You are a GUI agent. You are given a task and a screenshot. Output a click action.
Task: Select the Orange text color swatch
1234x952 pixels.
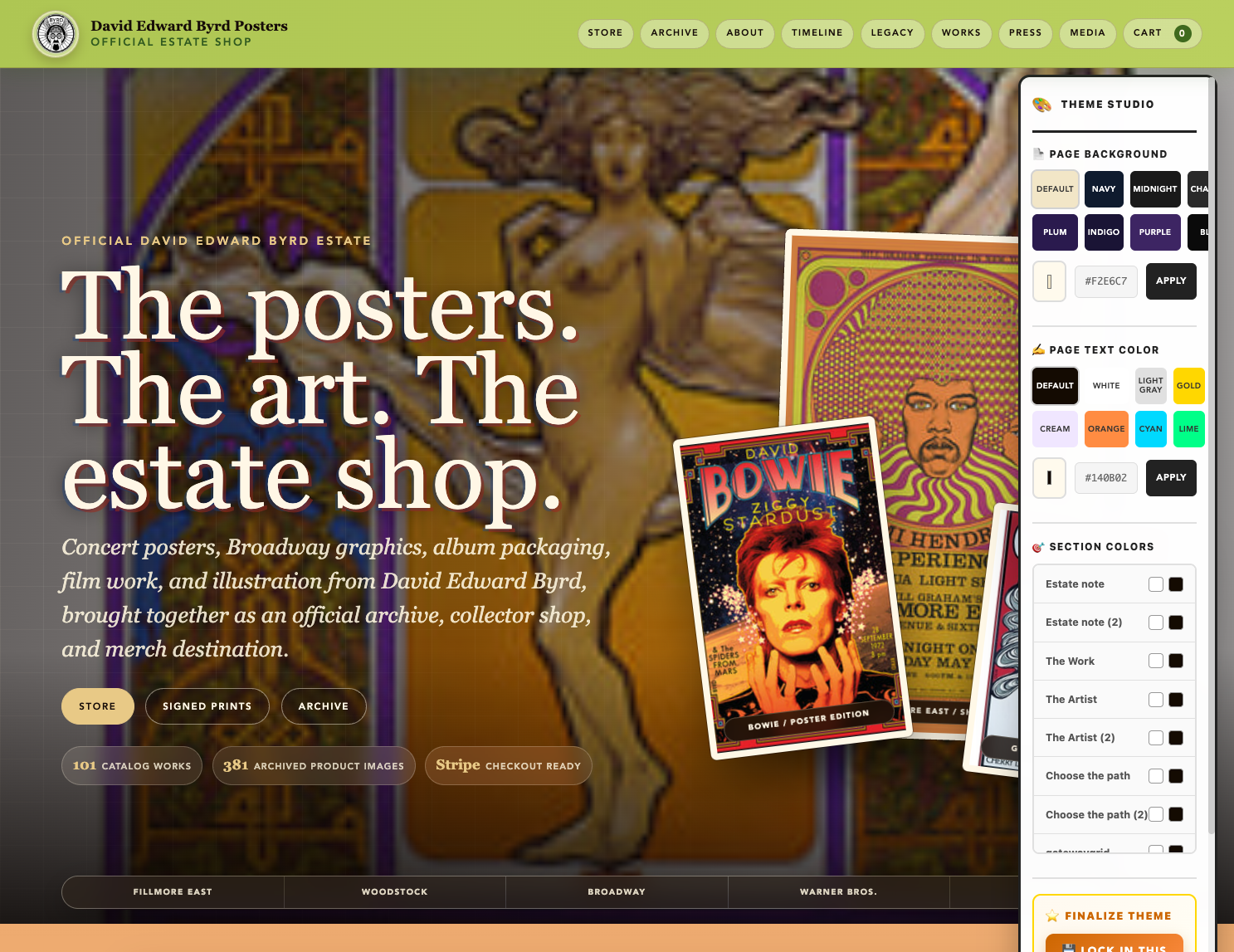pyautogui.click(x=1106, y=429)
